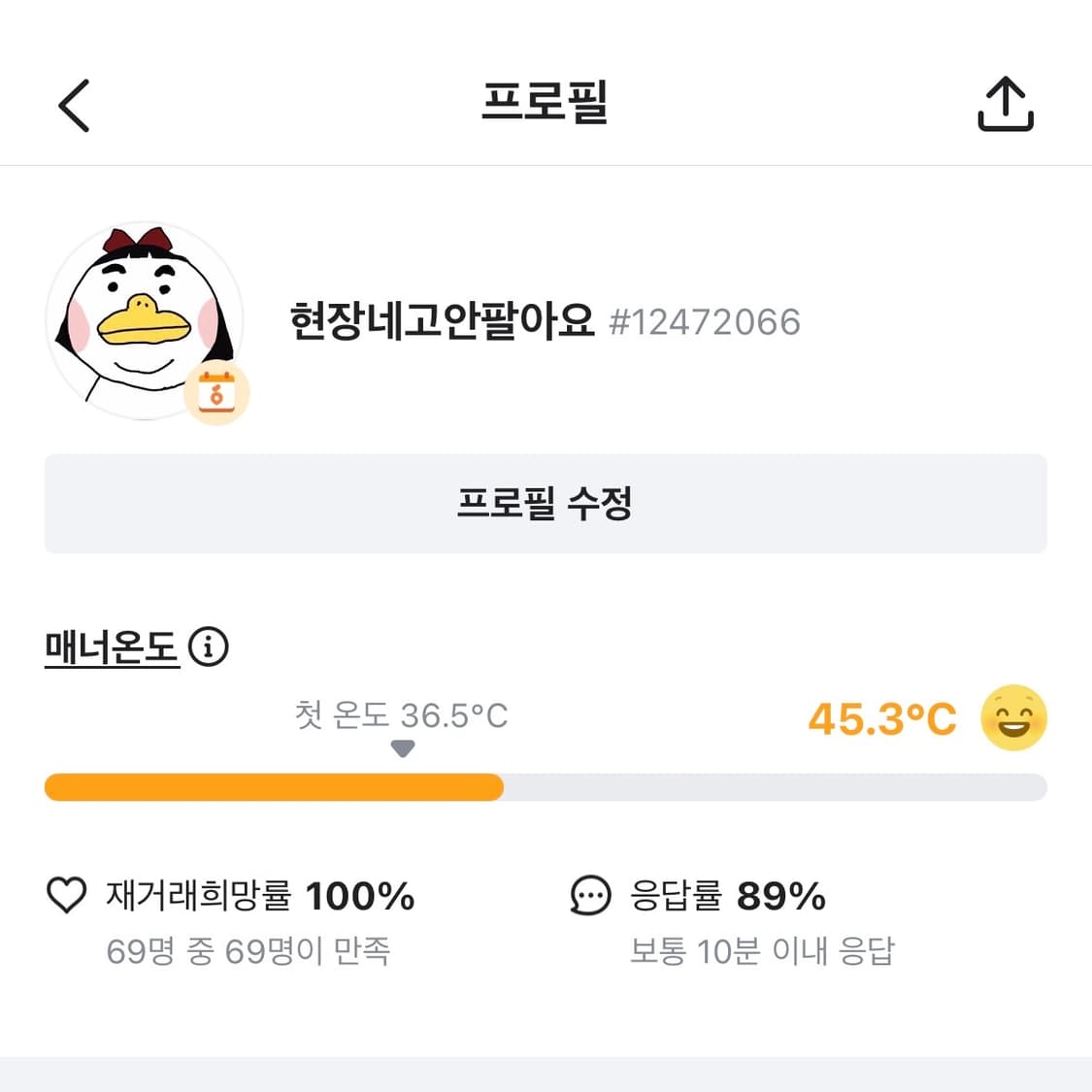Click the manner temperature progress bar
Screen dimensions: 1092x1092
[546, 787]
